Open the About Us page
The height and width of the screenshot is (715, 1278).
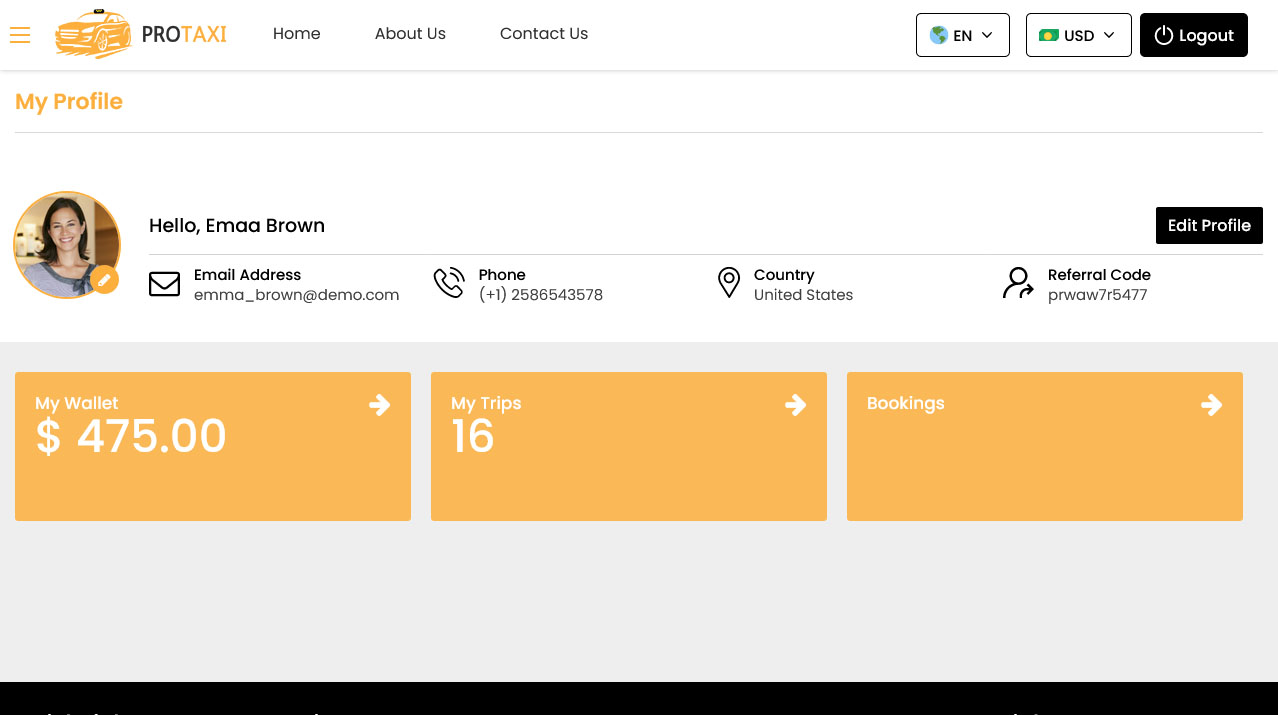coord(410,33)
